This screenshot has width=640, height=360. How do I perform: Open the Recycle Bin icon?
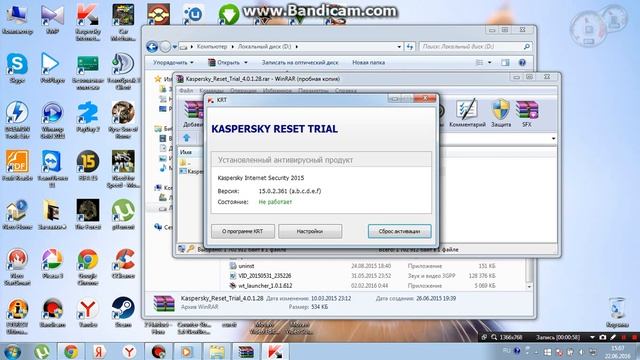617,312
